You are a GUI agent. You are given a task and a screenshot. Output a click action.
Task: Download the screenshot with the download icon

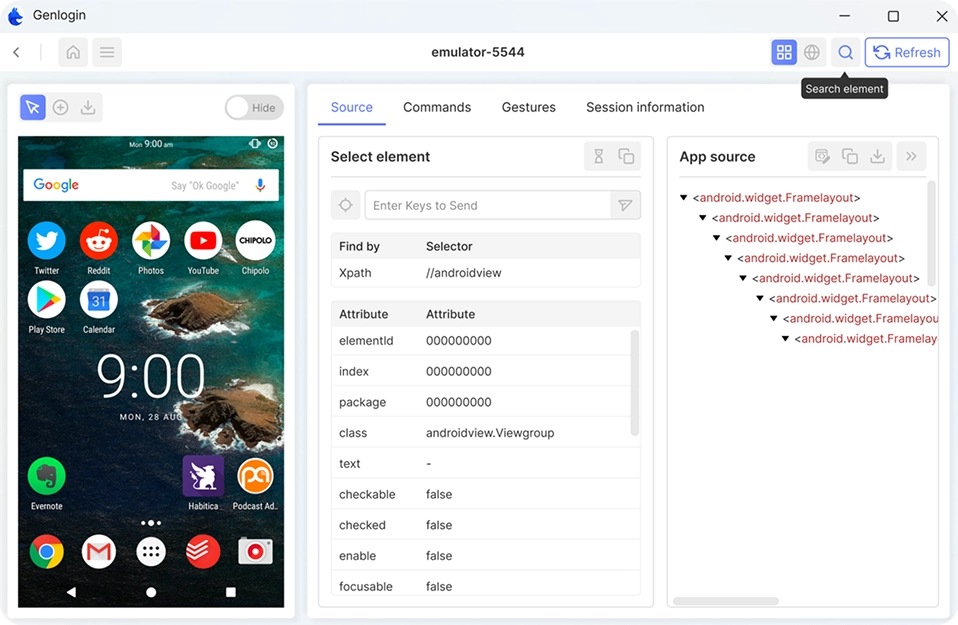pos(88,108)
